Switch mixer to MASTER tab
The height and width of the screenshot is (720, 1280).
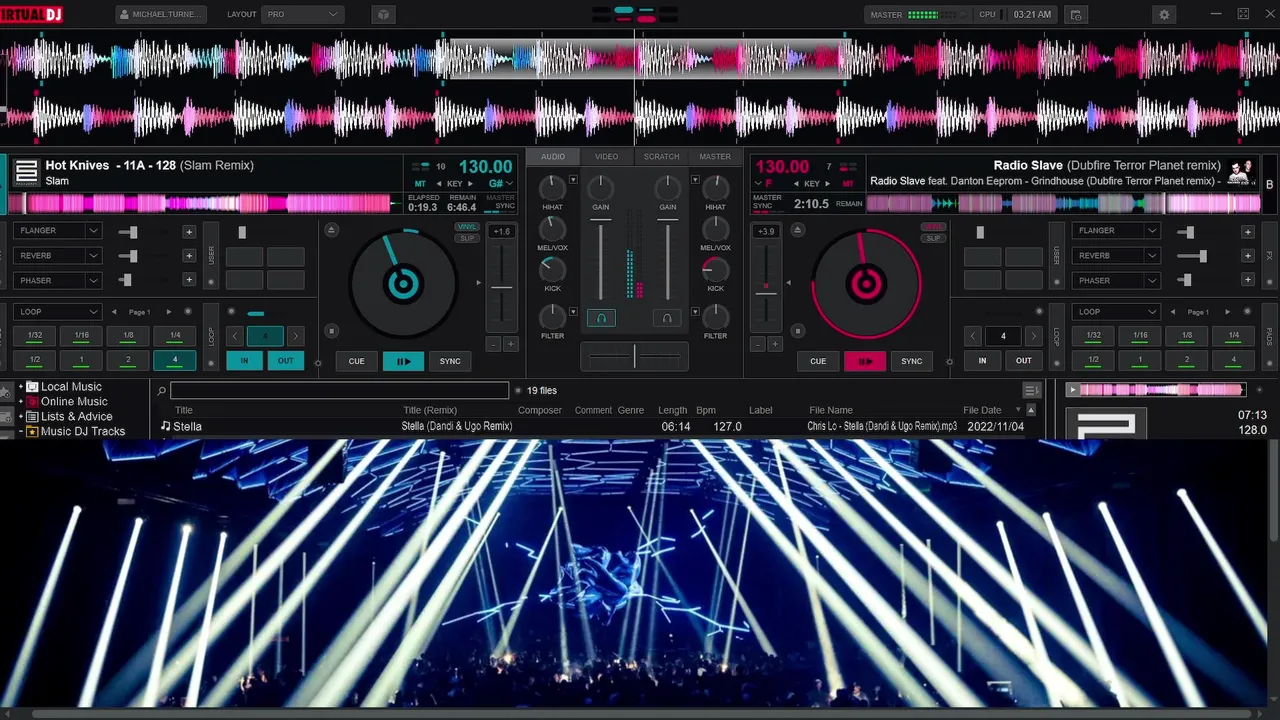tap(714, 157)
